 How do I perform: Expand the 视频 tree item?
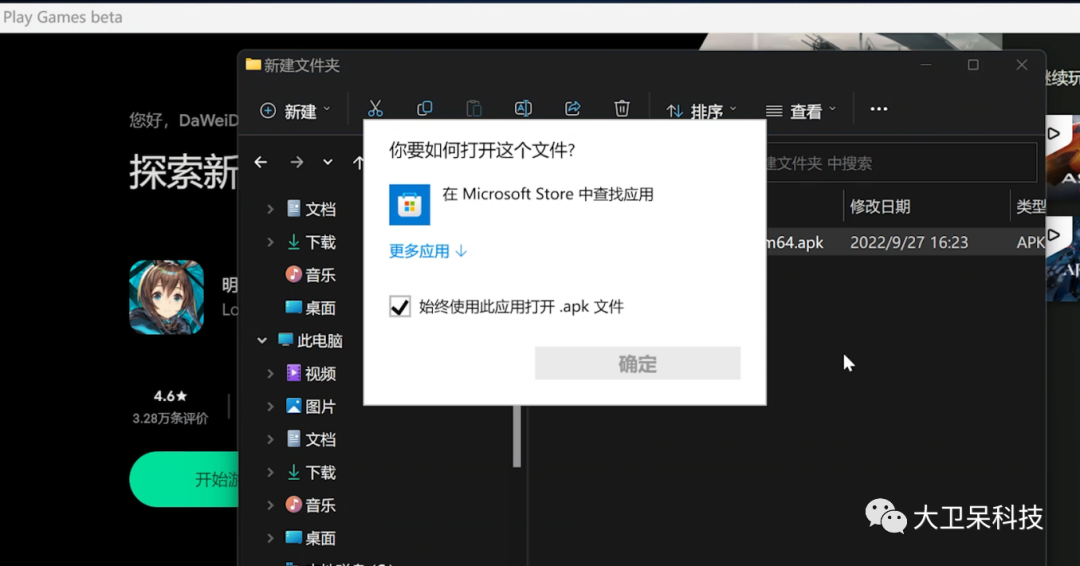tap(270, 374)
